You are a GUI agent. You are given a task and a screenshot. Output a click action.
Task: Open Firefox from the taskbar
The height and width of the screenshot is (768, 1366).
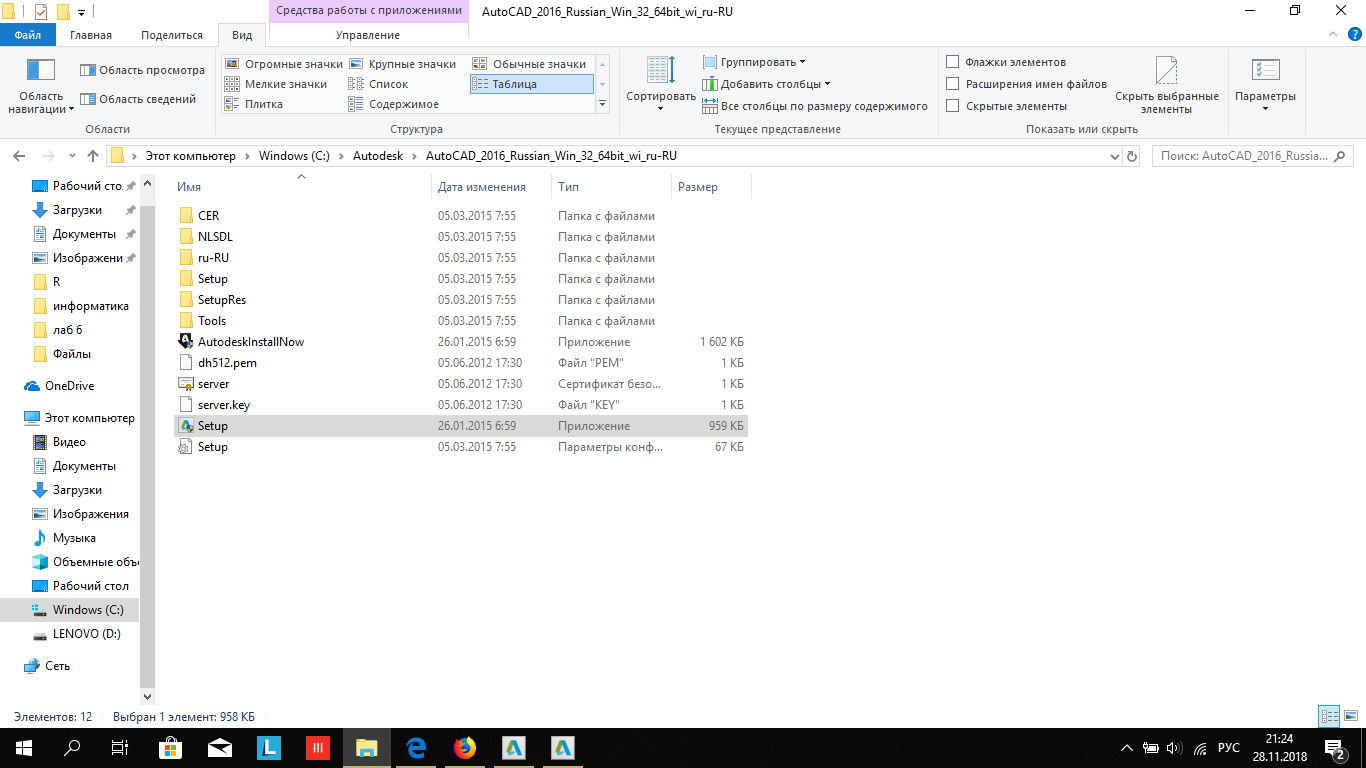click(x=465, y=748)
